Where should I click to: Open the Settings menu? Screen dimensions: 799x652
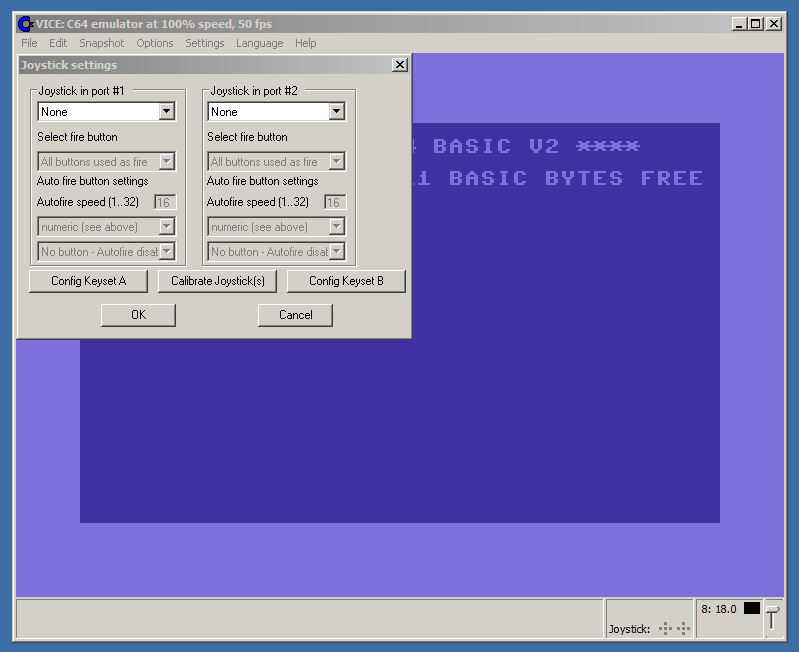point(204,43)
